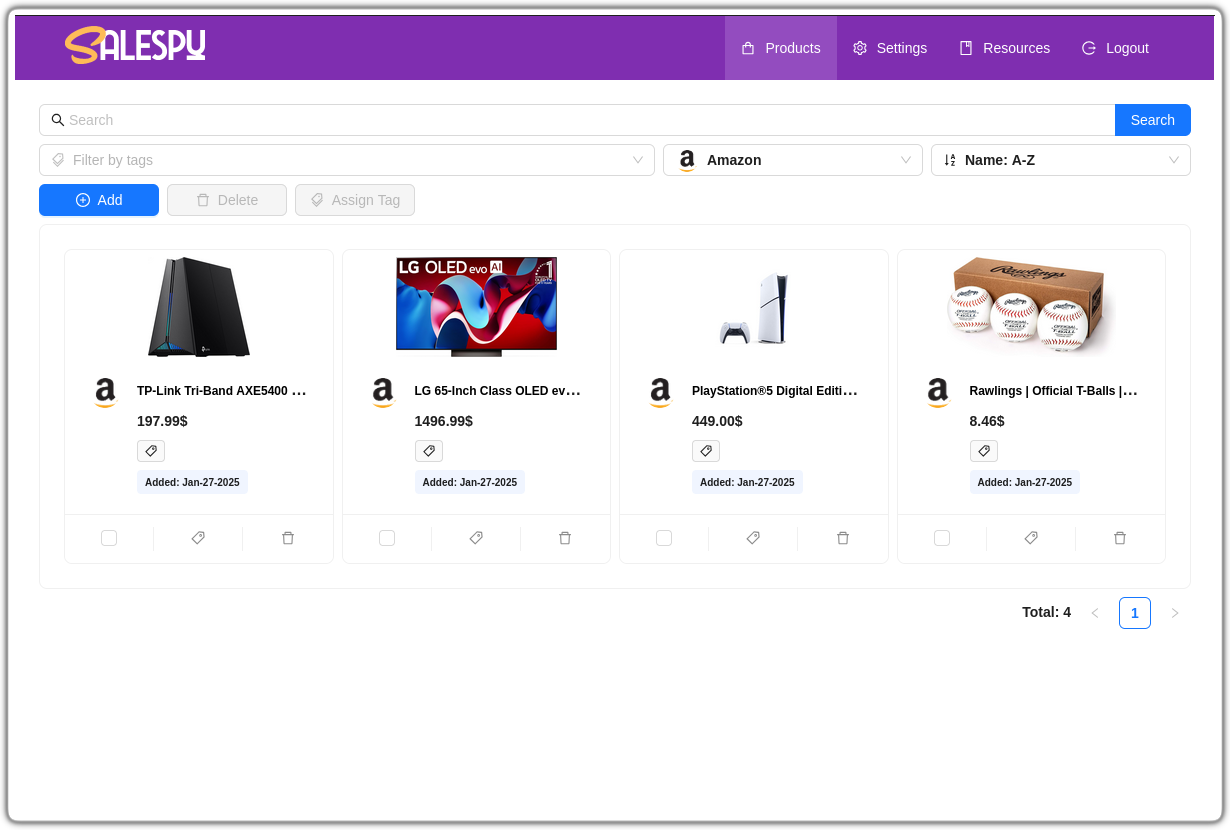This screenshot has height=830, width=1230.
Task: Open the Amazon store dropdown
Action: coord(793,160)
